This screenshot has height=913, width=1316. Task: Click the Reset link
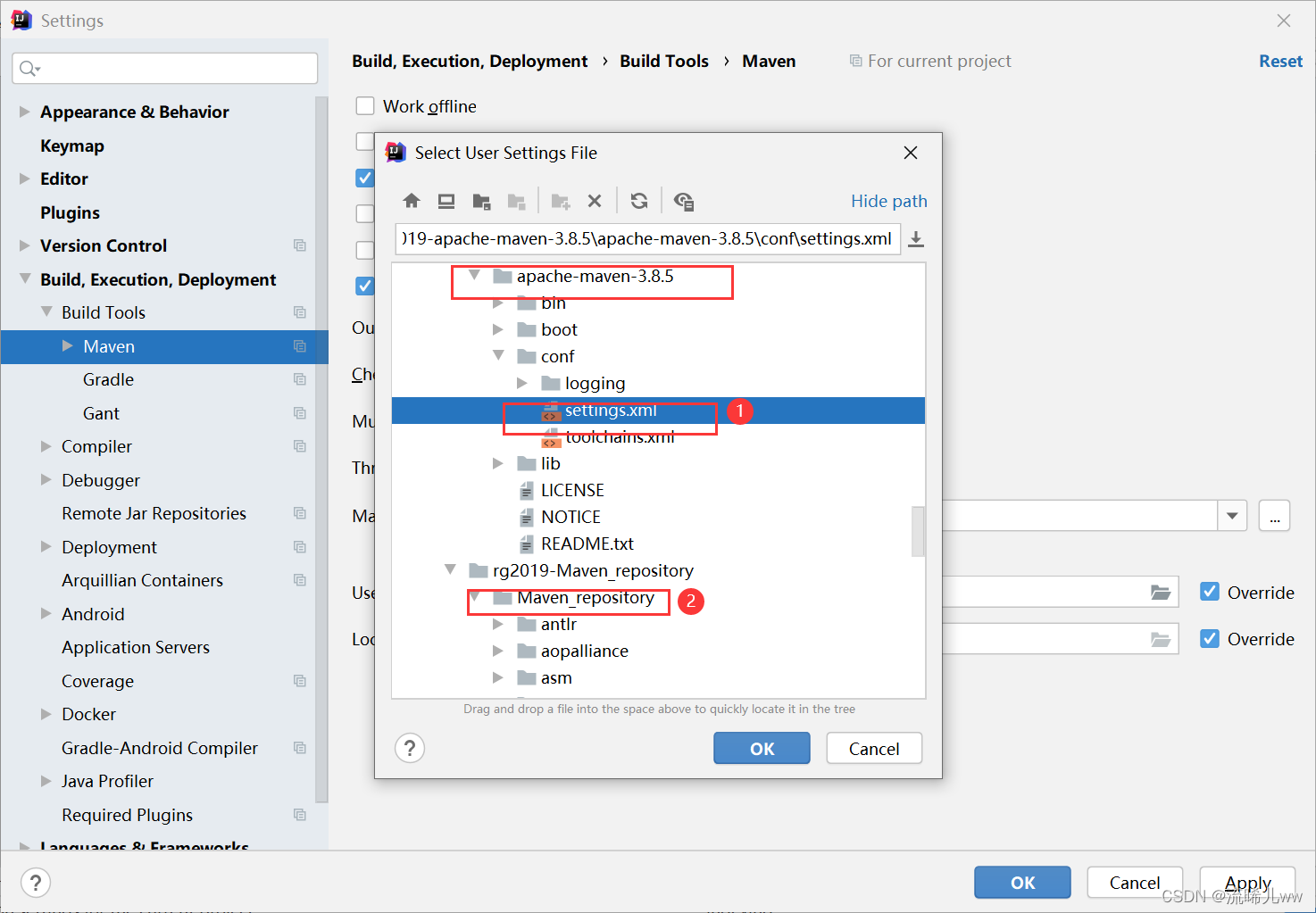coord(1280,61)
